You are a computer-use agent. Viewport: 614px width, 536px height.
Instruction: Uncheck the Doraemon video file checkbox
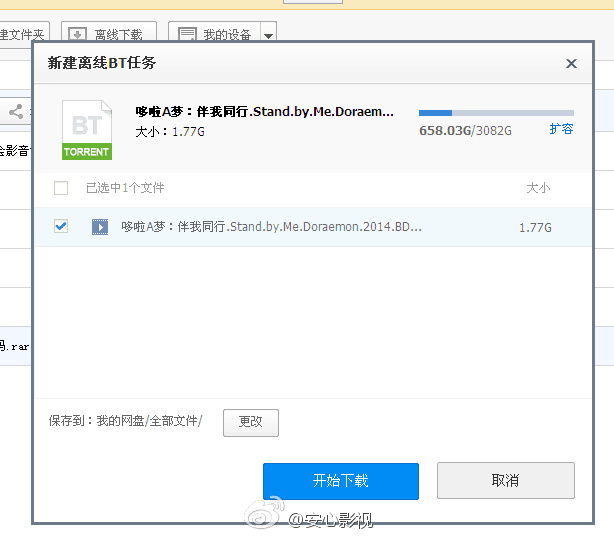click(61, 226)
